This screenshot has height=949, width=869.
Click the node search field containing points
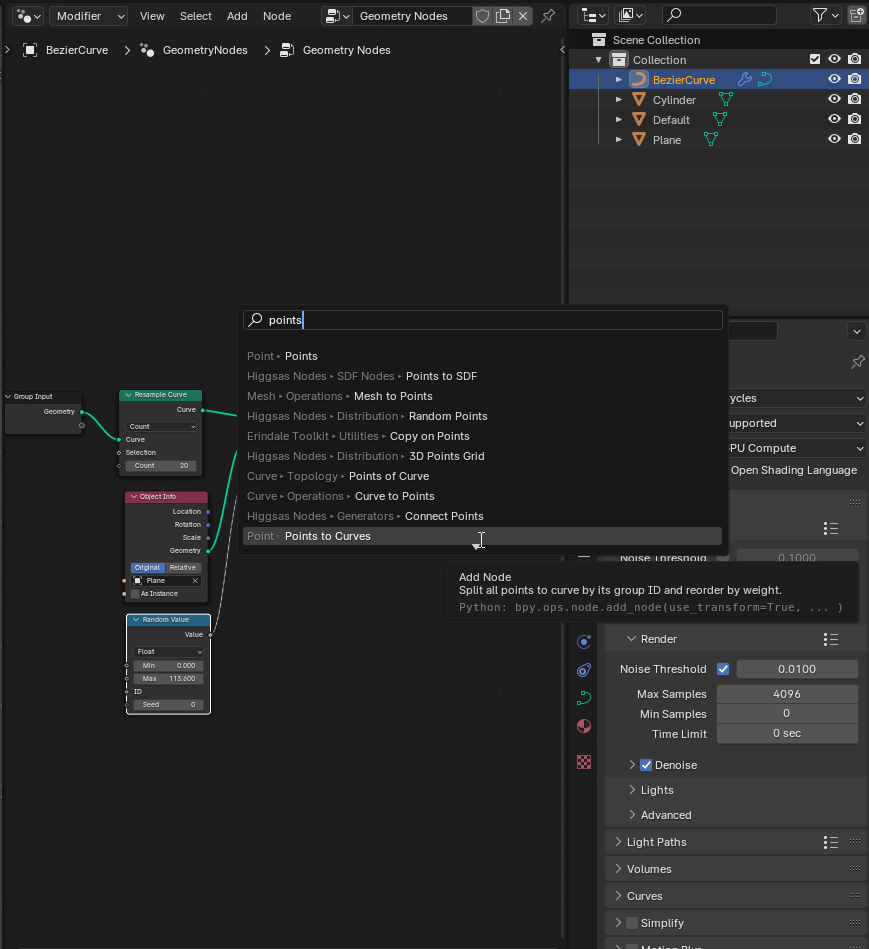pyautogui.click(x=482, y=320)
